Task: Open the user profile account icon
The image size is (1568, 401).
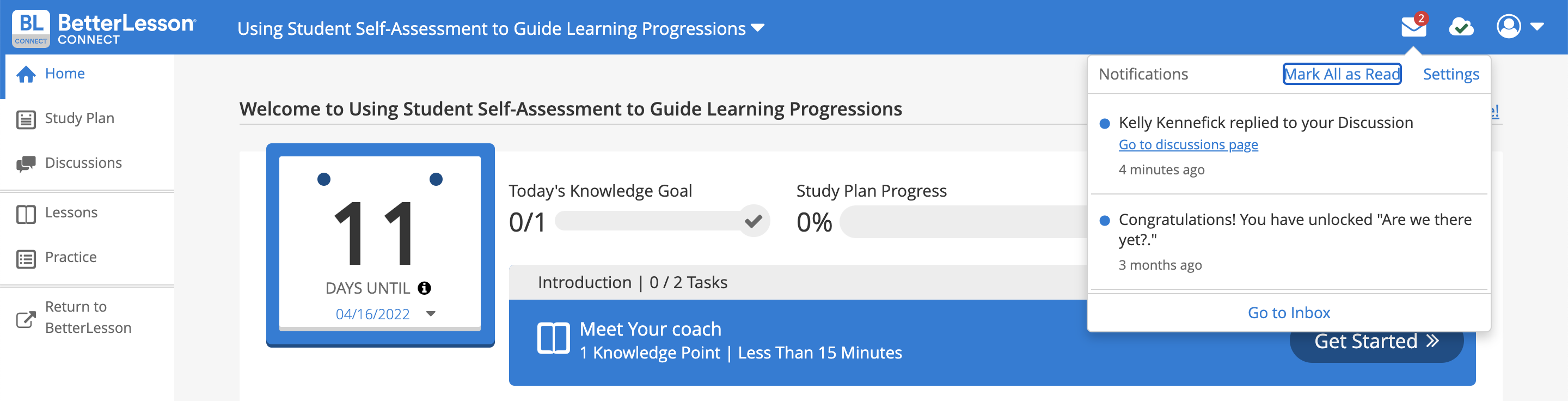Action: click(x=1508, y=27)
